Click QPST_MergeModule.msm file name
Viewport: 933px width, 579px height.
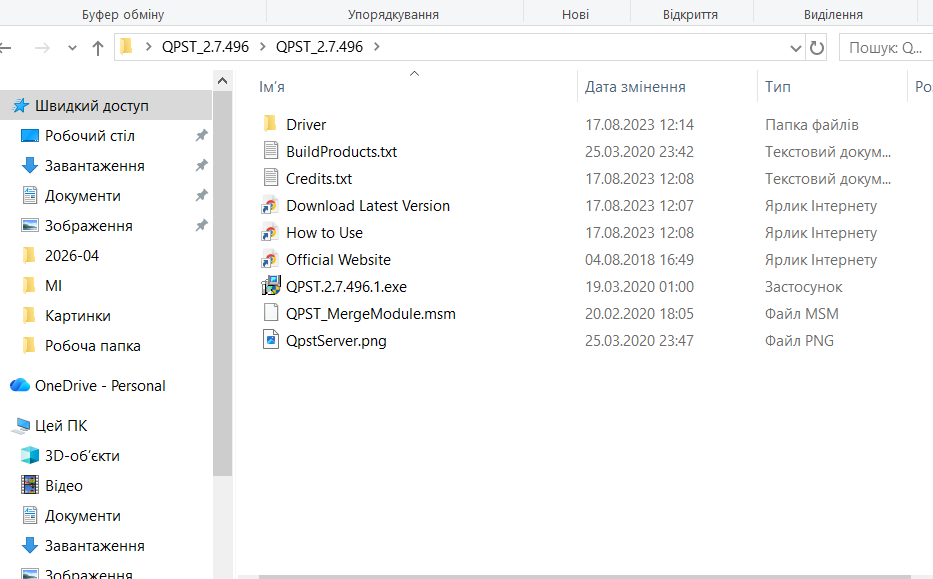pos(371,314)
